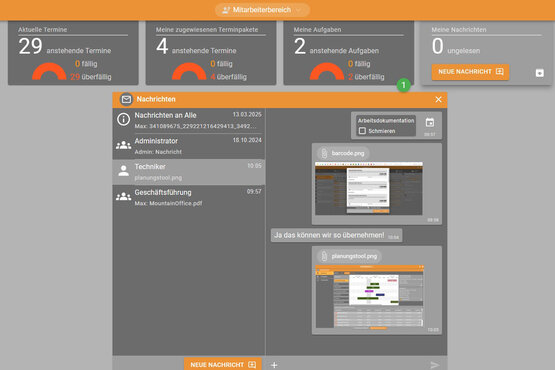Viewport: 555px width, 370px height.
Task: Click the envelope icon in Nachrichten header
Action: (126, 99)
